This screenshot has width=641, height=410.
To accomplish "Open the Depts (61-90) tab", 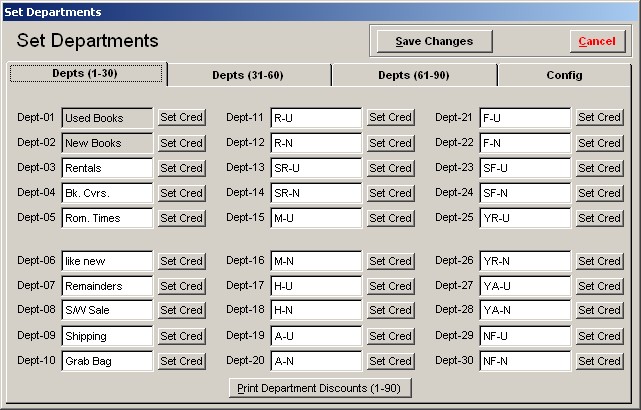I will 414,75.
